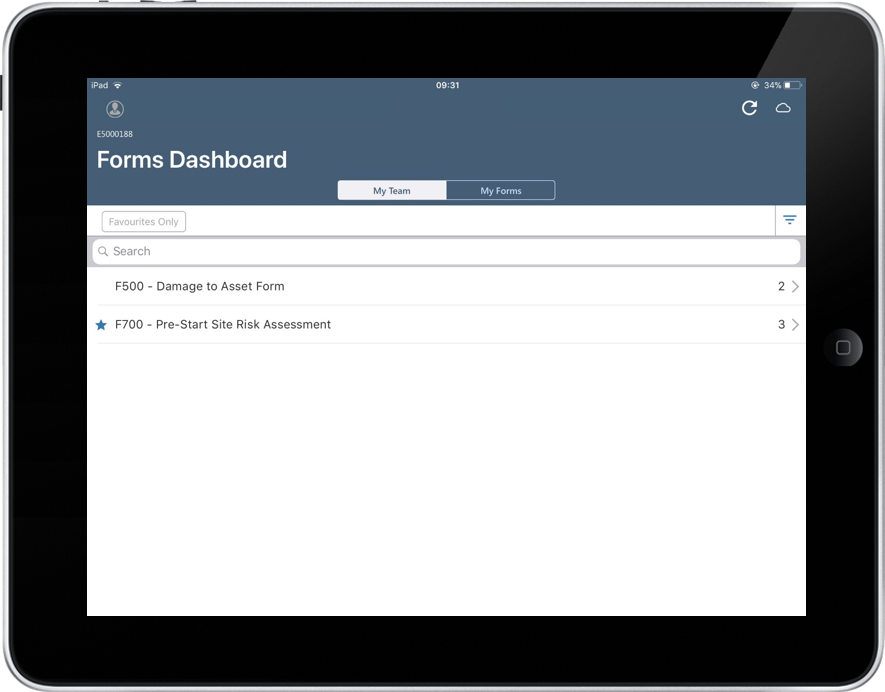Select the My Team tab

(392, 191)
